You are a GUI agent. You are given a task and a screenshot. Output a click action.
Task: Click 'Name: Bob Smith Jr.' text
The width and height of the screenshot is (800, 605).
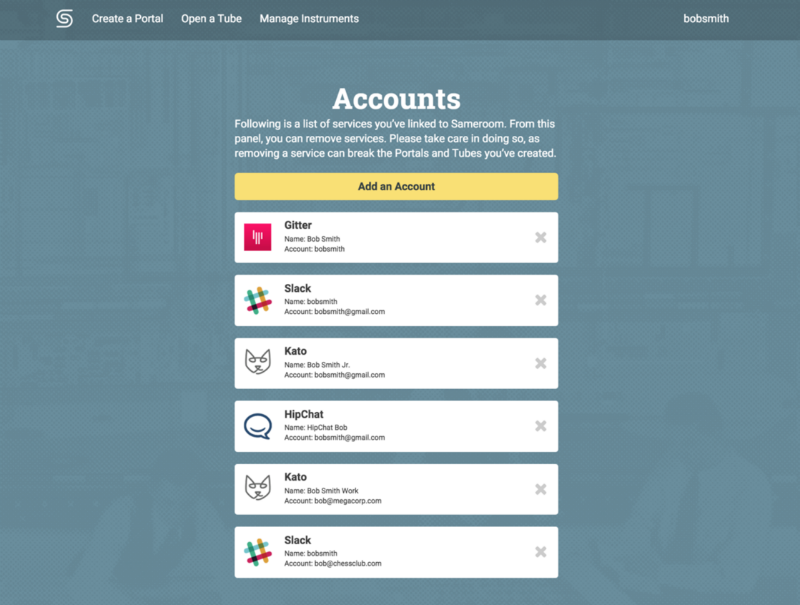point(317,365)
